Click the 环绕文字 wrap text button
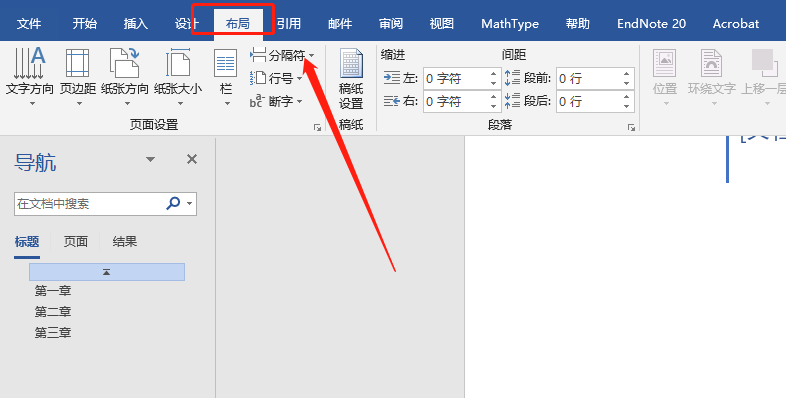This screenshot has width=786, height=398. click(712, 77)
